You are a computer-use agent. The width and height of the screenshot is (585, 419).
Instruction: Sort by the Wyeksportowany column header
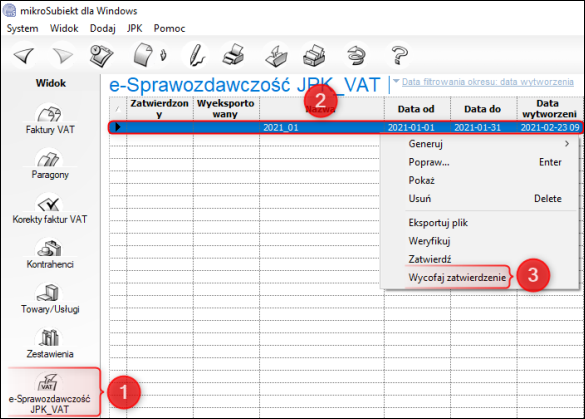pyautogui.click(x=226, y=109)
